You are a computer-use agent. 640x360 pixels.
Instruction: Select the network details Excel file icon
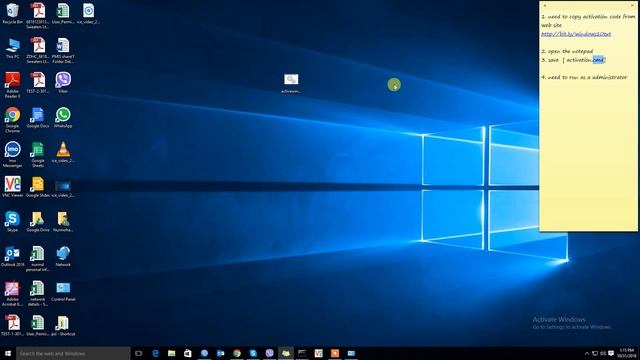38,293
